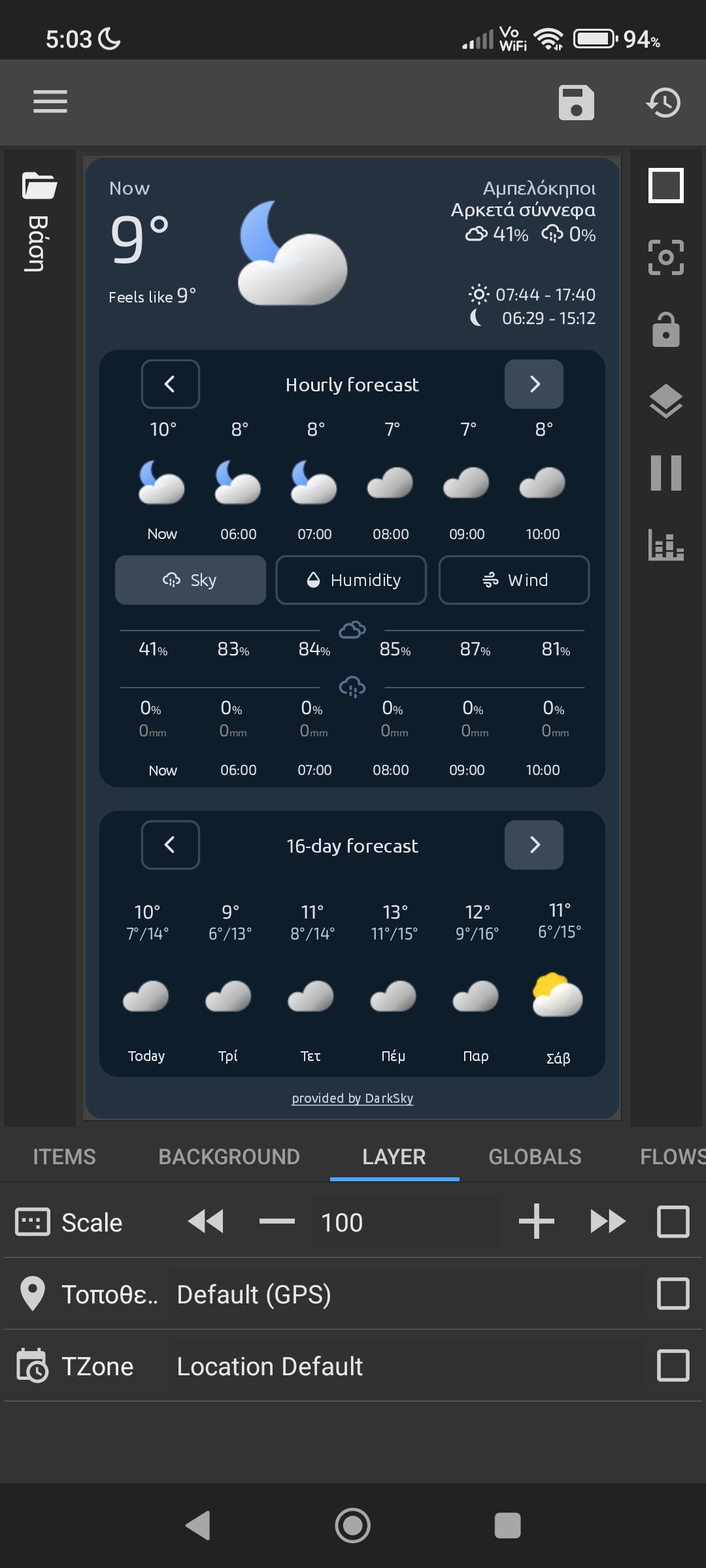Check the TZone row checkbox
The width and height of the screenshot is (706, 1568).
click(673, 1365)
